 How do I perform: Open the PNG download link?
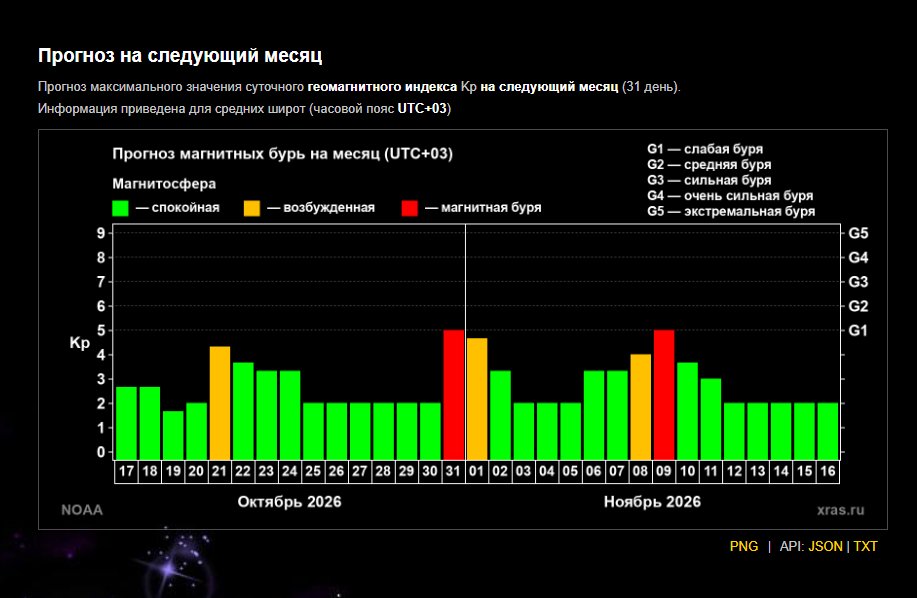[x=743, y=546]
